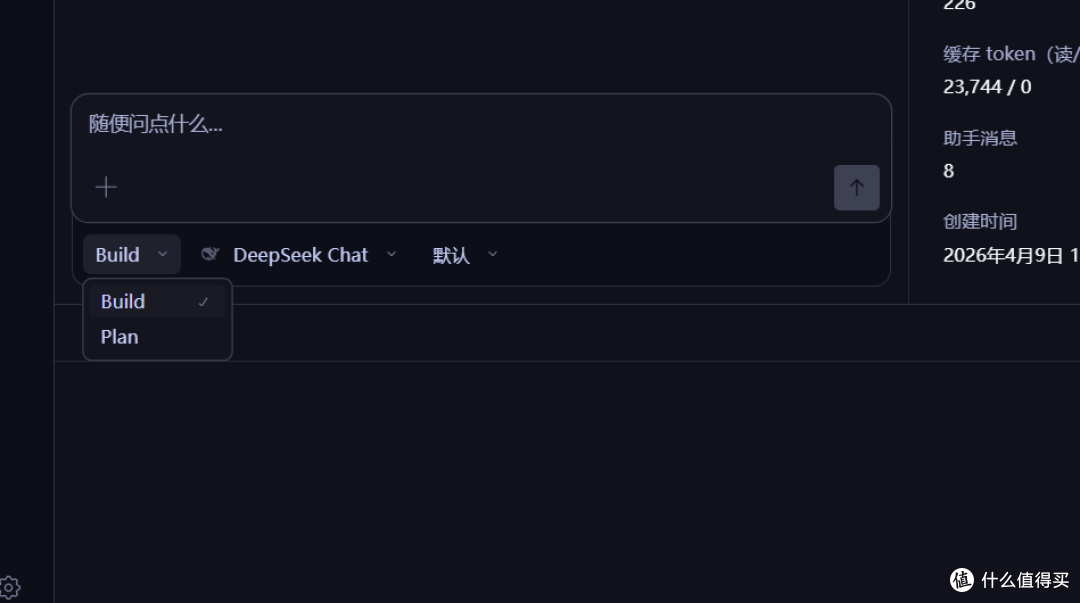Viewport: 1080px width, 603px height.
Task: Open the Build mode dropdown
Action: click(132, 254)
